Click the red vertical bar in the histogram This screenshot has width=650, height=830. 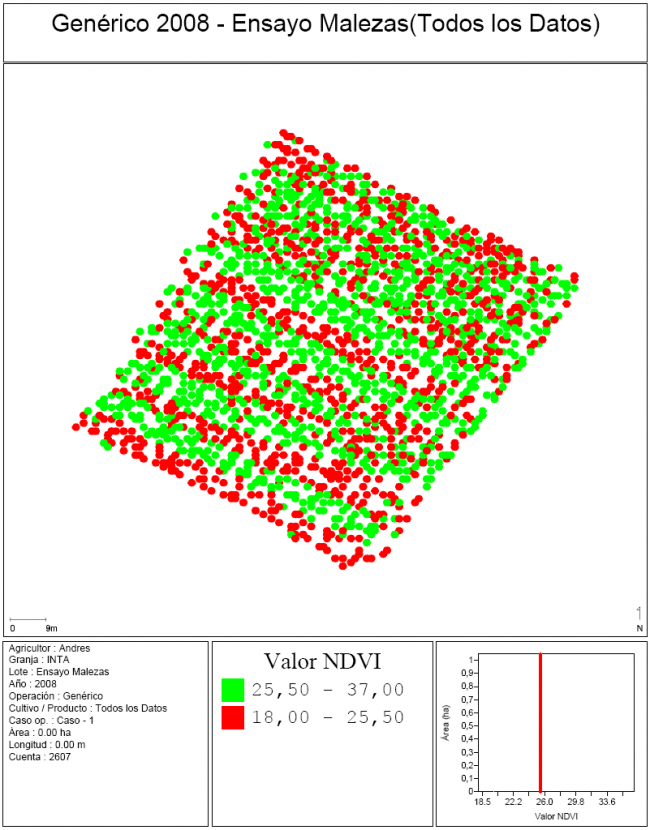click(540, 722)
